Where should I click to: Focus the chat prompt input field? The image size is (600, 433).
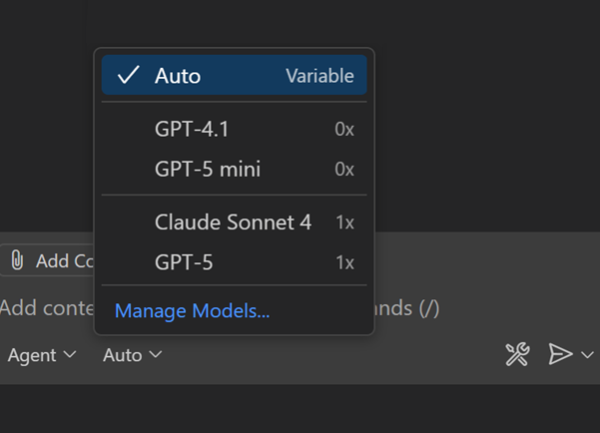pos(220,308)
